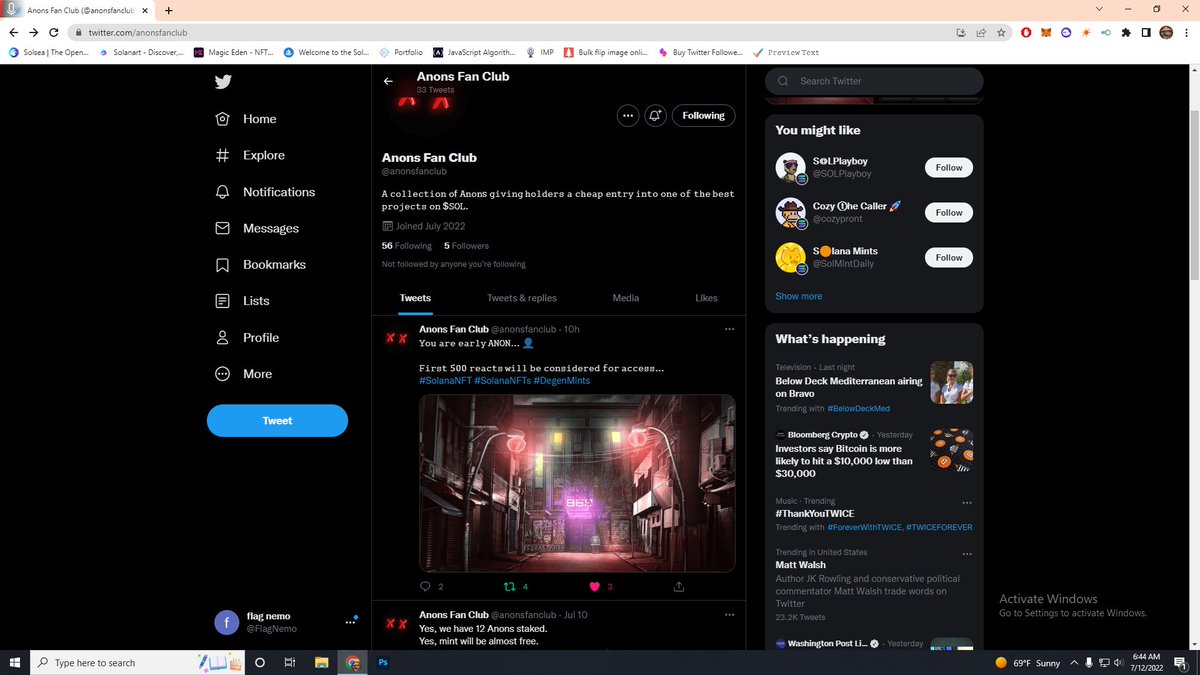Reply to the tweet with 2 replies
Screen dimensions: 1200x675
coord(426,586)
